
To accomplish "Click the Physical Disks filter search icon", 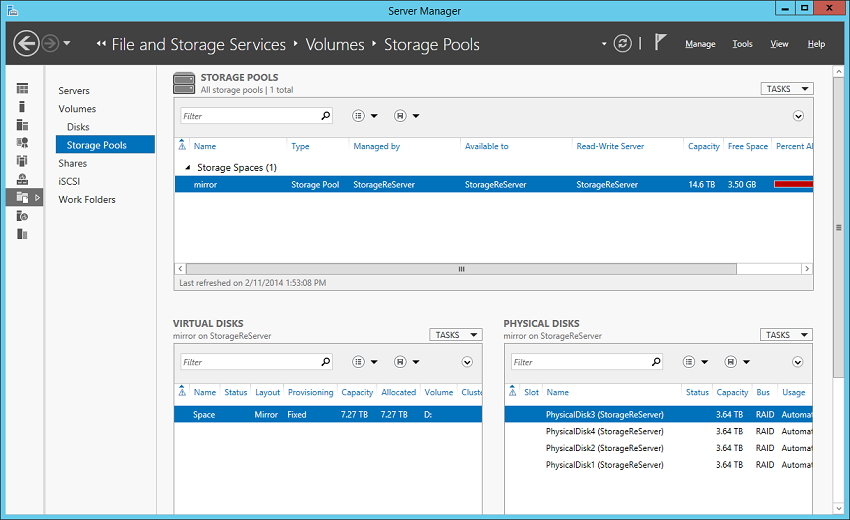I will (656, 362).
